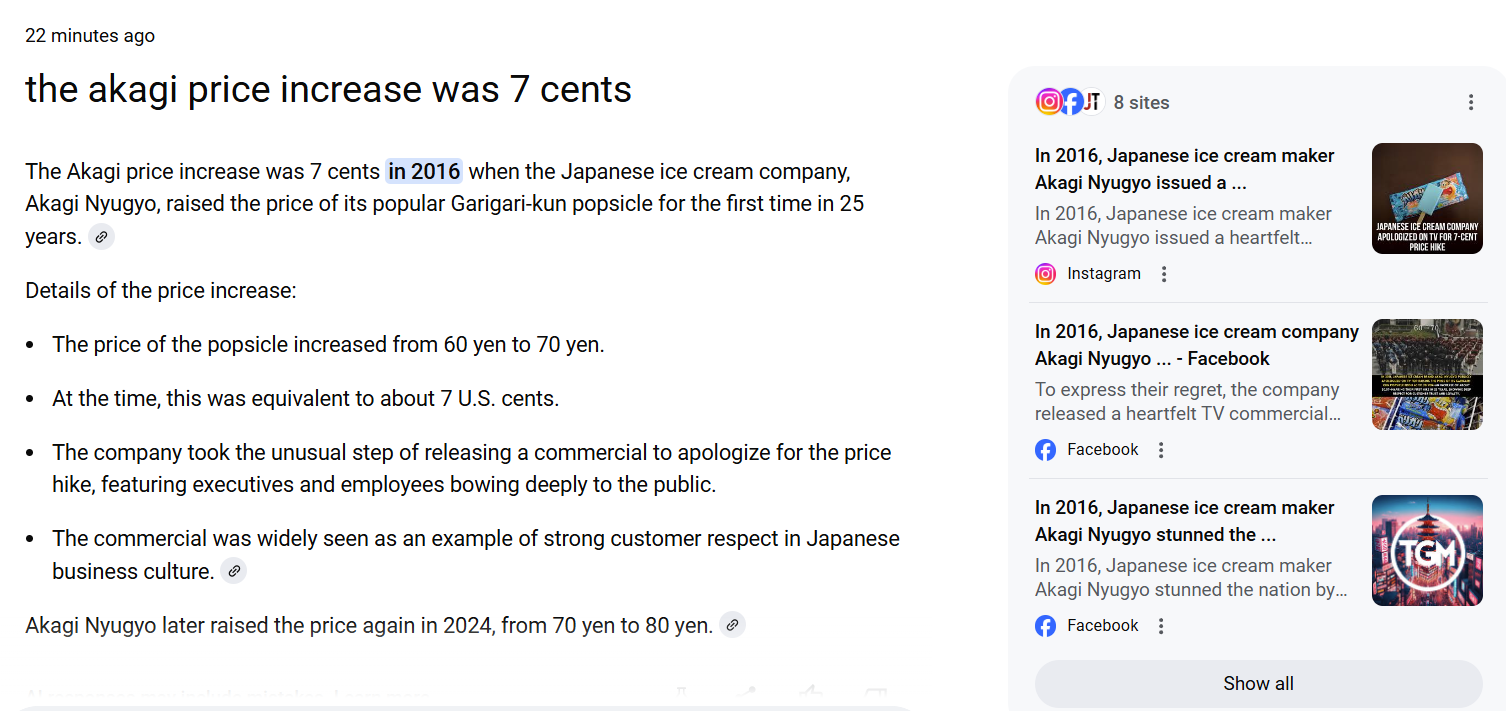The image size is (1506, 711).
Task: Click the "8 sites" label
Action: [1141, 102]
